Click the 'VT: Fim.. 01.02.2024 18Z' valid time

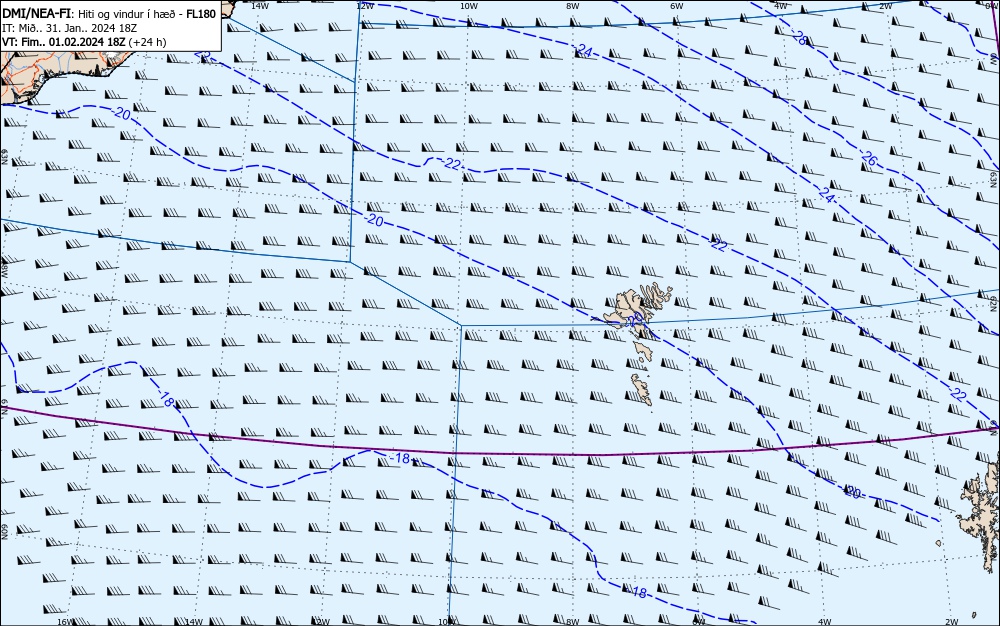click(64, 42)
